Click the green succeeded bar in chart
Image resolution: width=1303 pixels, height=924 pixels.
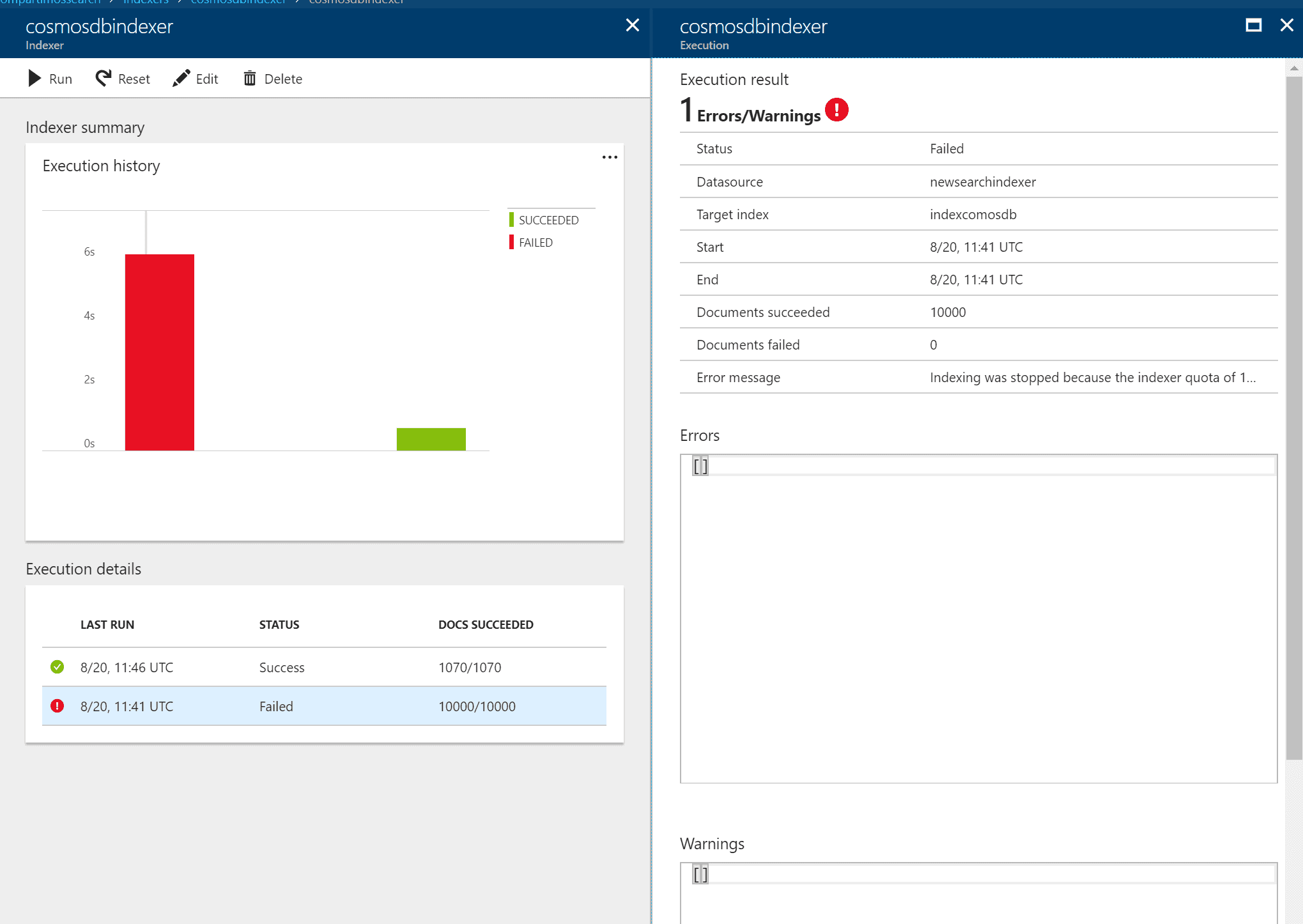tap(431, 439)
